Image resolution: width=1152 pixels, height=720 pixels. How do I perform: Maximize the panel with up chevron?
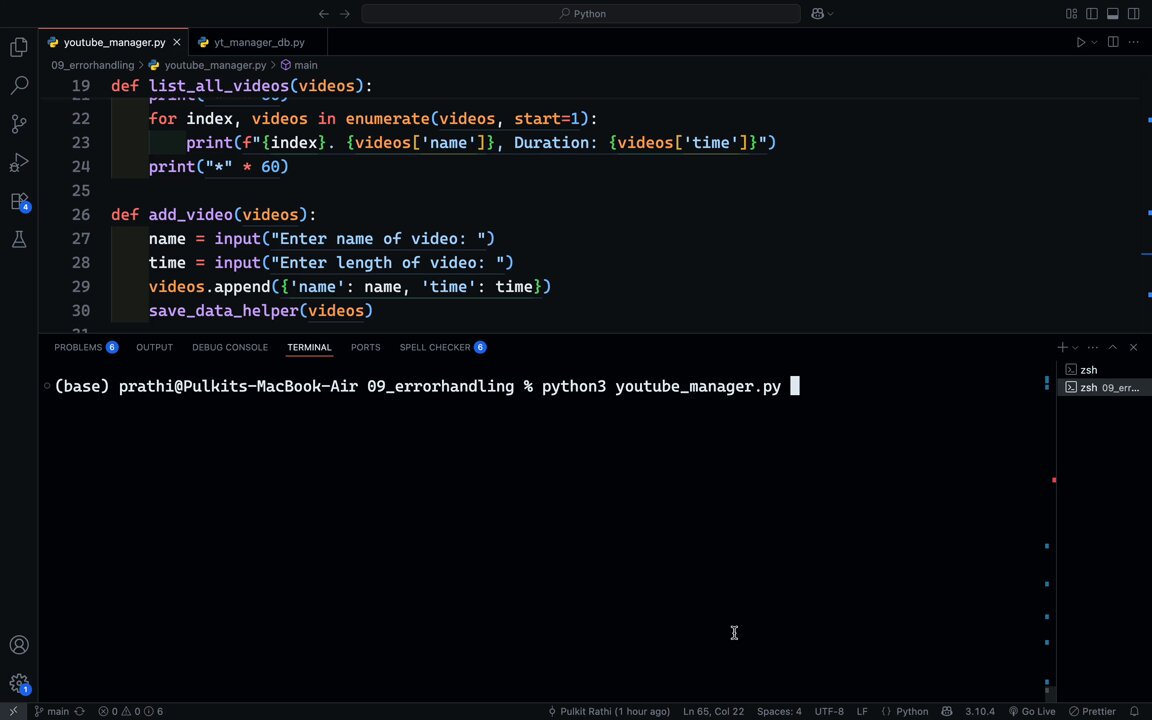click(x=1113, y=348)
